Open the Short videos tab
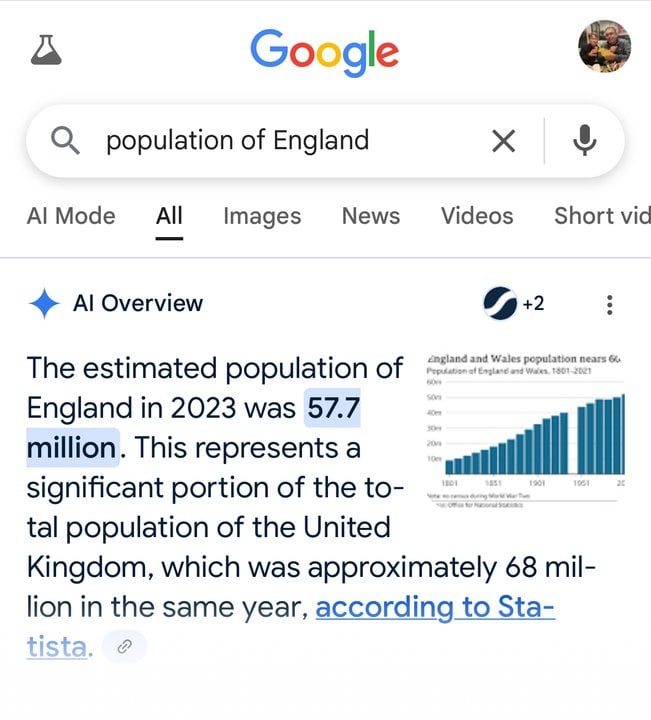Image resolution: width=651 pixels, height=720 pixels. click(602, 216)
